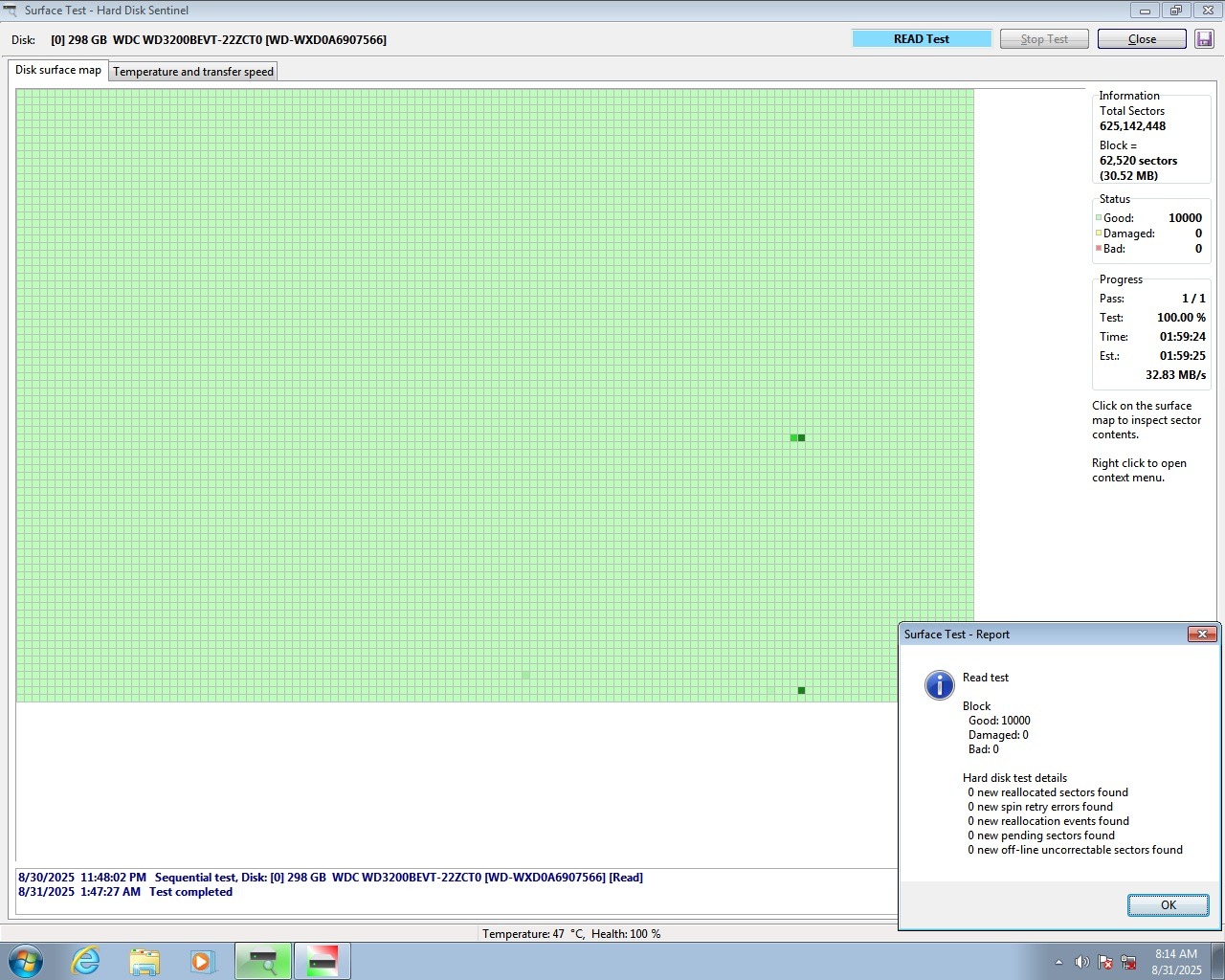Image resolution: width=1225 pixels, height=980 pixels.
Task: Click the Close button in the toolbar
Action: 1142,39
